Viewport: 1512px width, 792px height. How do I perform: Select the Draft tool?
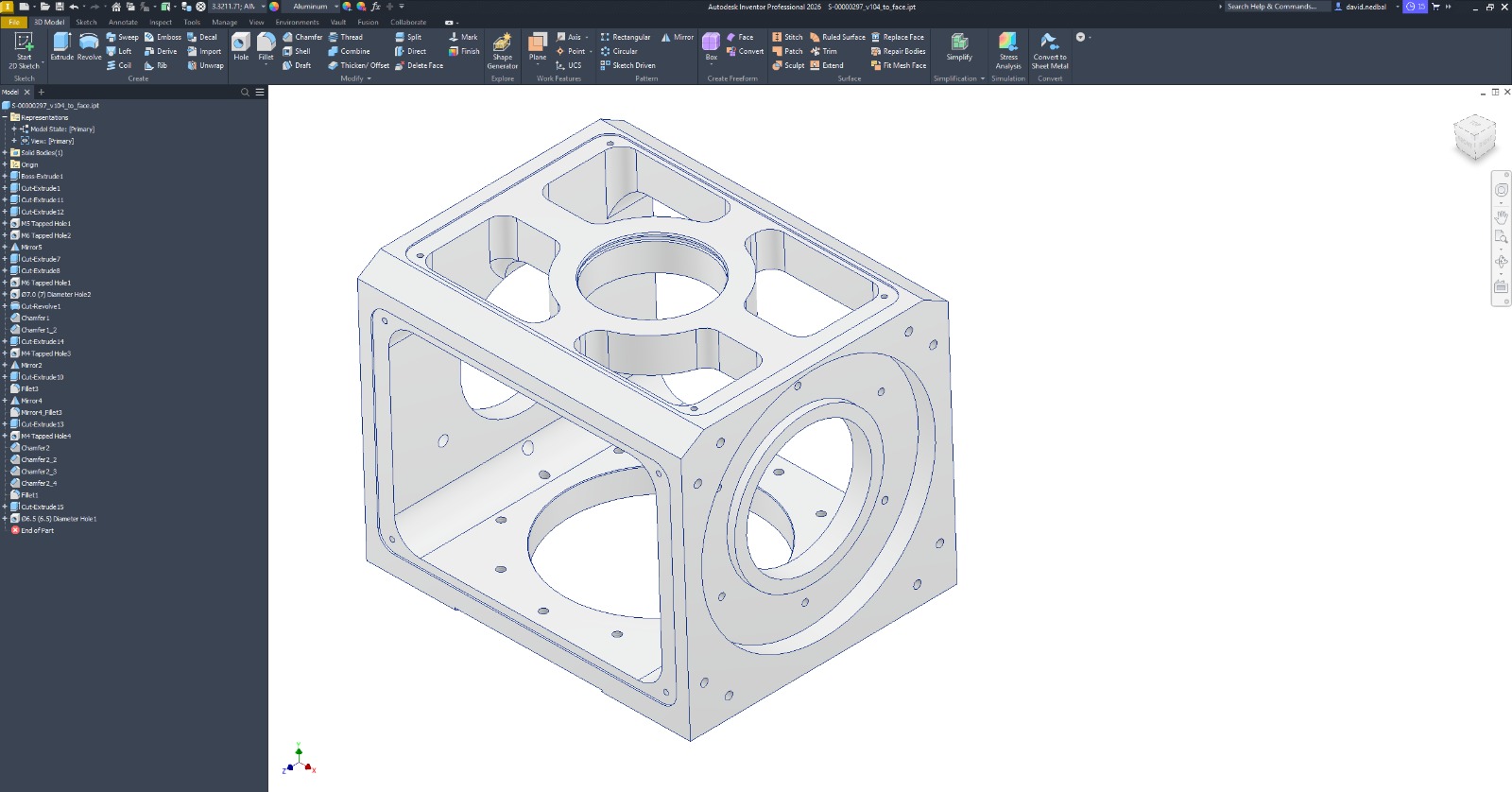coord(297,65)
